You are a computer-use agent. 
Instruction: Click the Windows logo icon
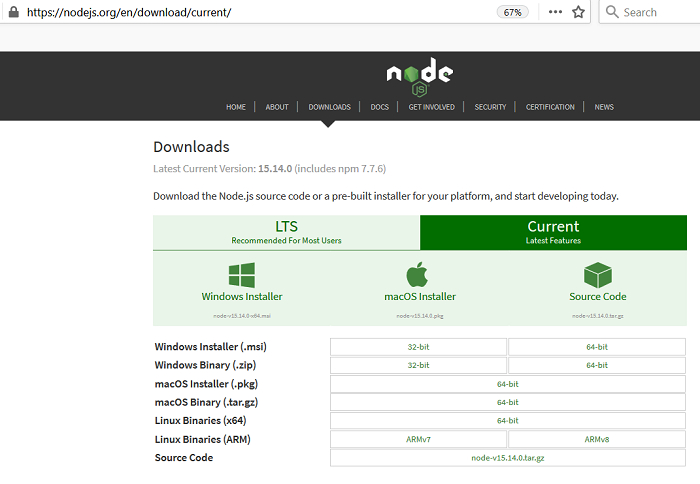pos(242,275)
